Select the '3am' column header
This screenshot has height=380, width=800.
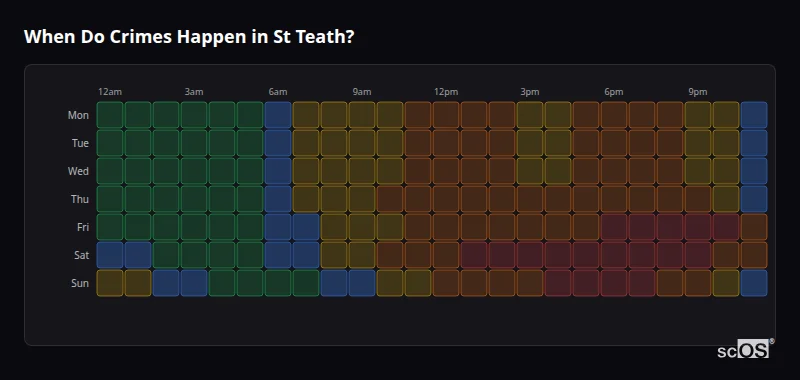click(194, 92)
